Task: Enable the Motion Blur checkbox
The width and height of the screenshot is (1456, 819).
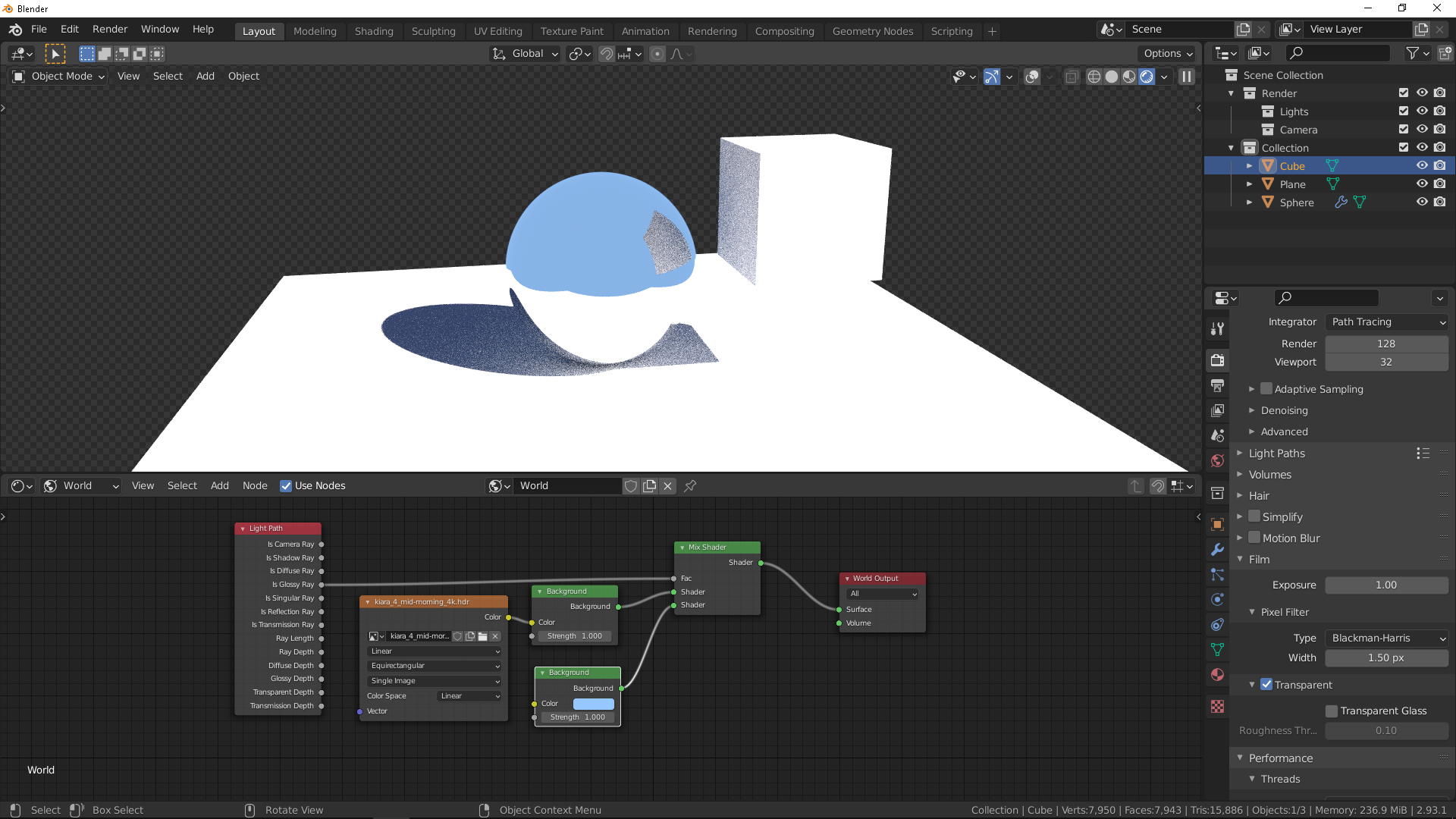Action: tap(1254, 538)
